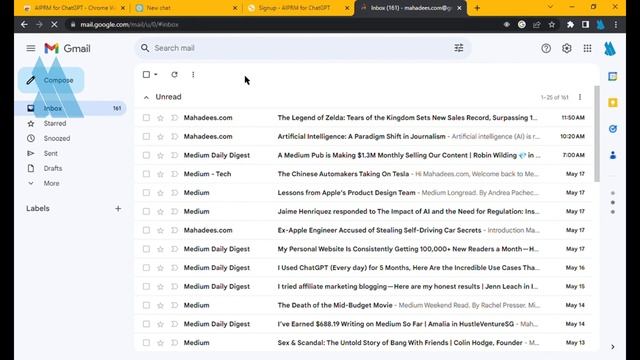Viewport: 640px width, 360px height.
Task: Open toolbar More options menu
Action: click(x=193, y=74)
